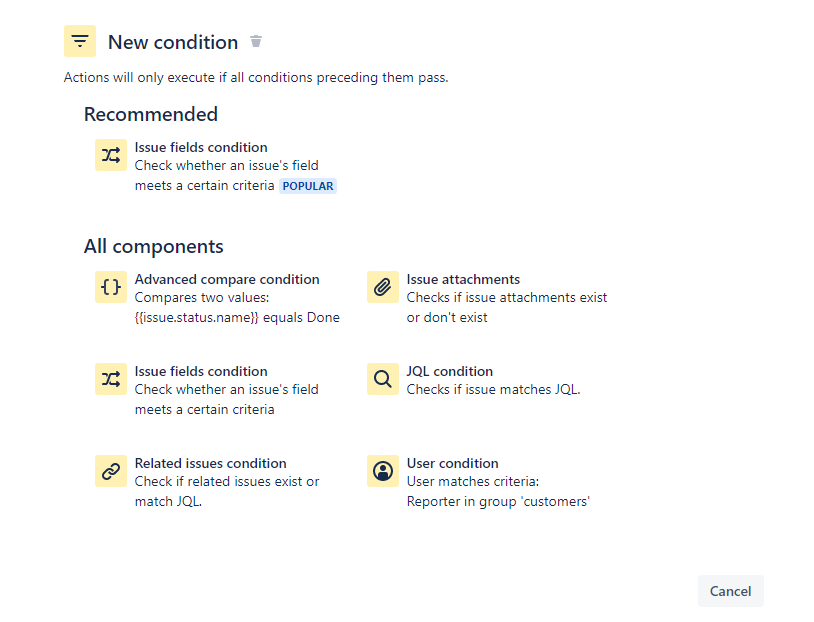Select the shuffle icon under Recommended
Viewport: 814px width, 622px height.
coord(111,155)
